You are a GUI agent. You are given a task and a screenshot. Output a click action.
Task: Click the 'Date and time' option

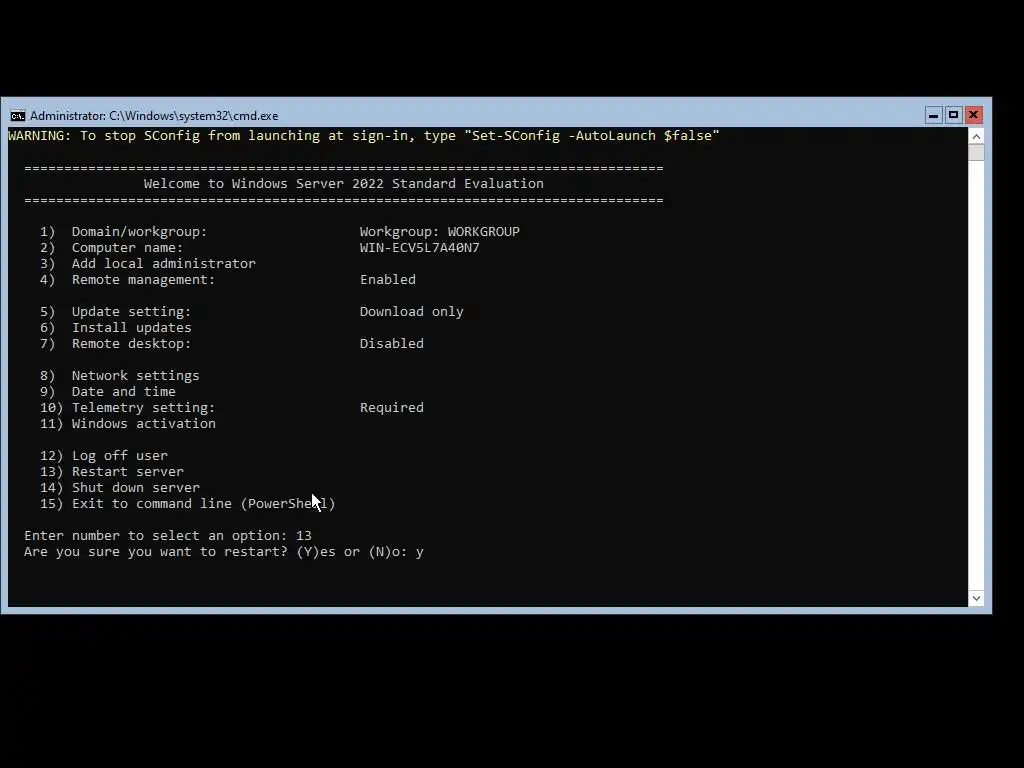[x=108, y=392]
